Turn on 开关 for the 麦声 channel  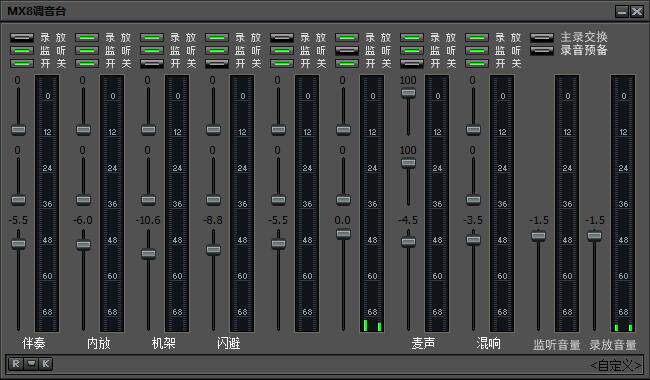tap(412, 63)
